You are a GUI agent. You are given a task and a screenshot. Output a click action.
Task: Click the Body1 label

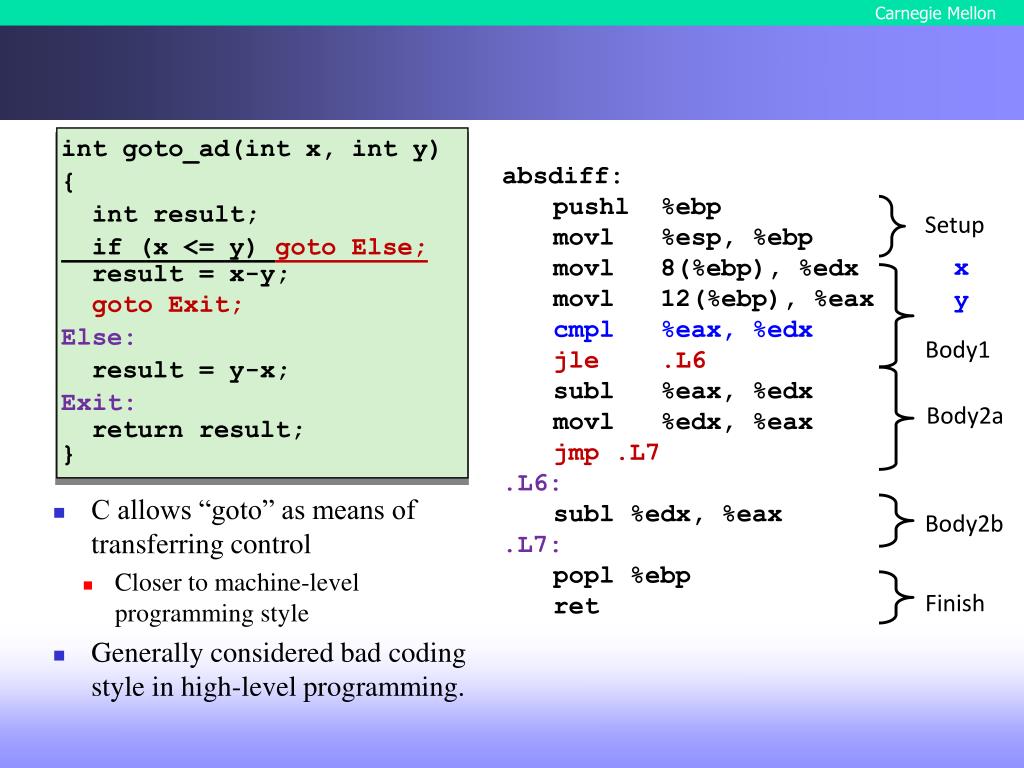pyautogui.click(x=957, y=350)
